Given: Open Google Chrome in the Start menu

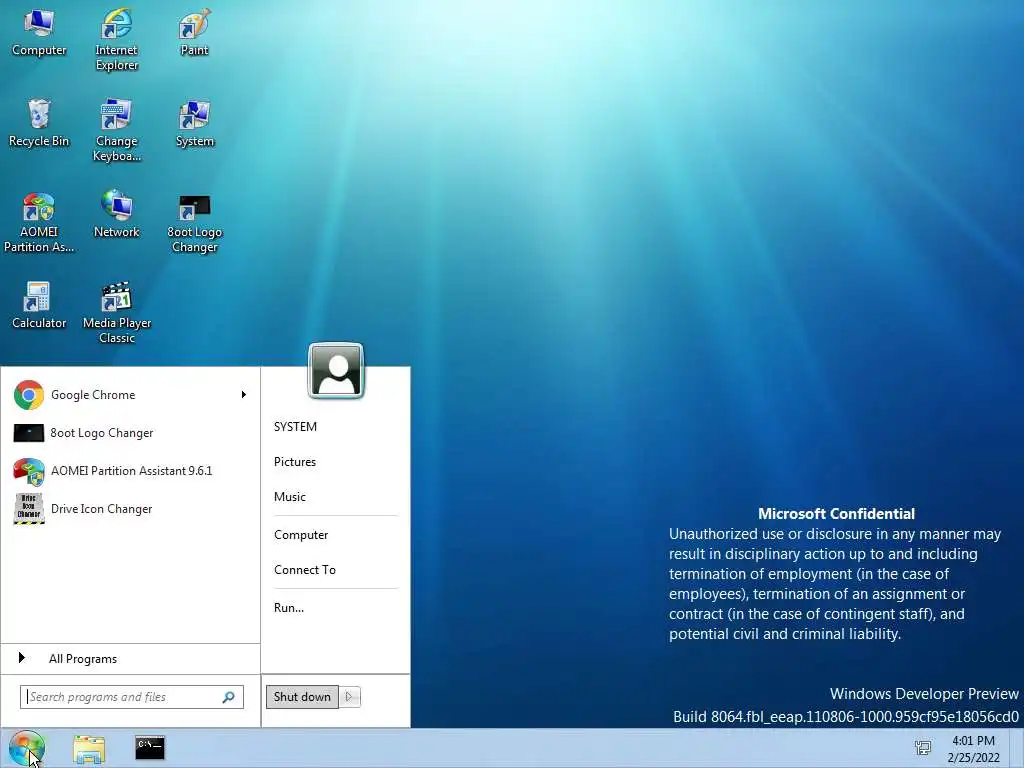Looking at the screenshot, I should pyautogui.click(x=131, y=394).
